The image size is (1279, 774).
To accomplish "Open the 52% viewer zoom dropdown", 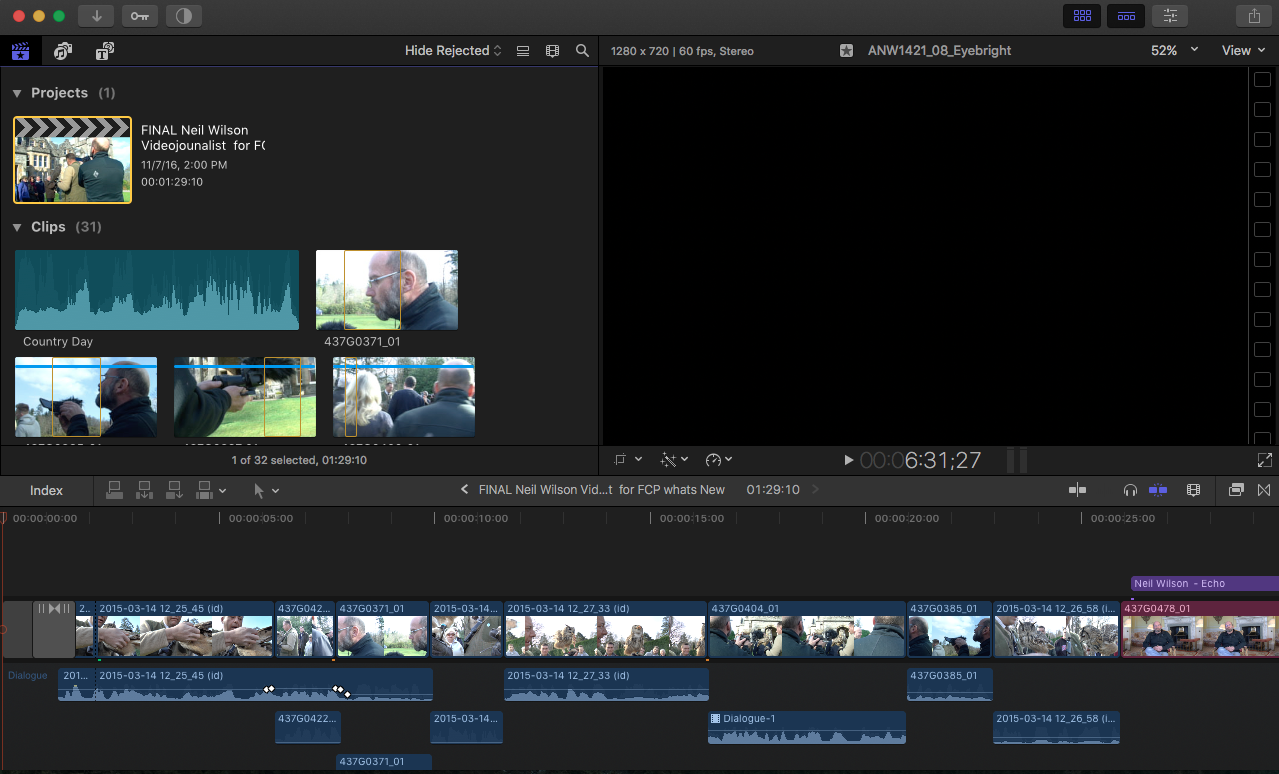I will (x=1173, y=51).
